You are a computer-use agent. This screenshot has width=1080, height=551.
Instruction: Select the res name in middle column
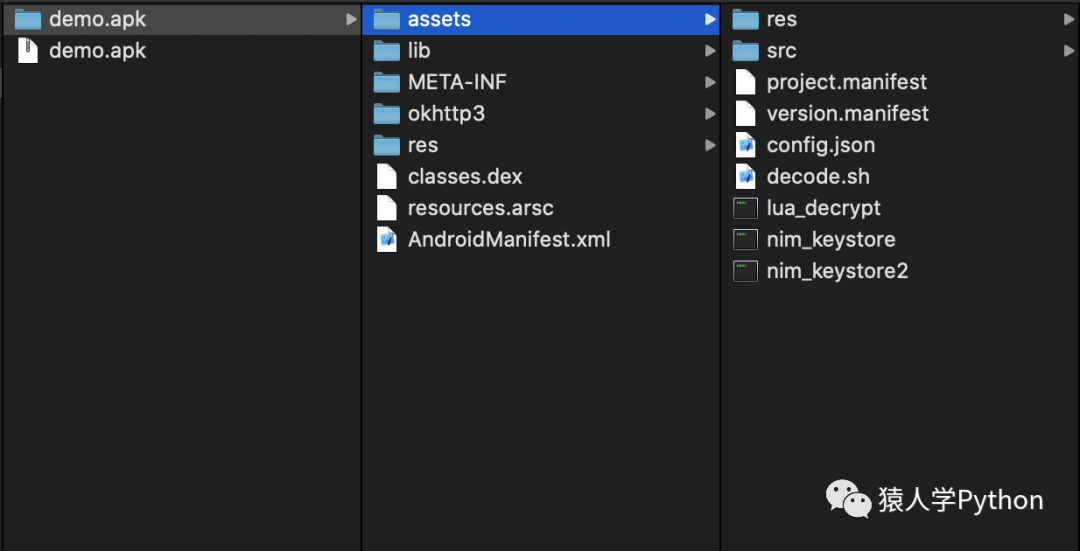423,145
